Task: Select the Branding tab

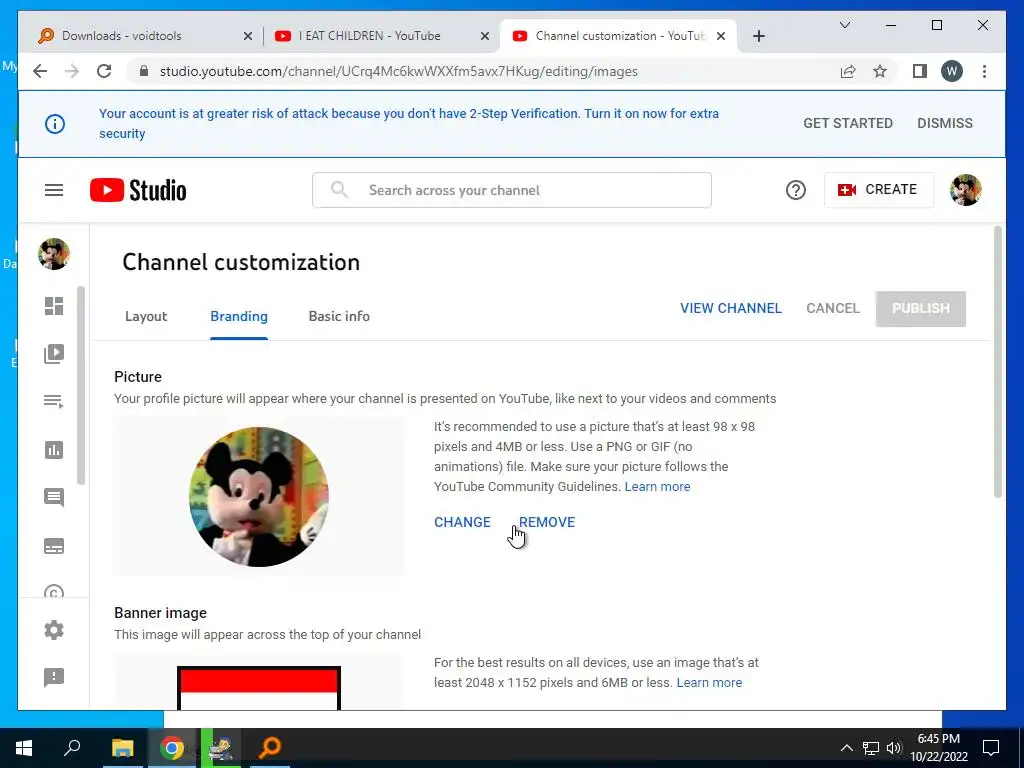Action: 239,316
